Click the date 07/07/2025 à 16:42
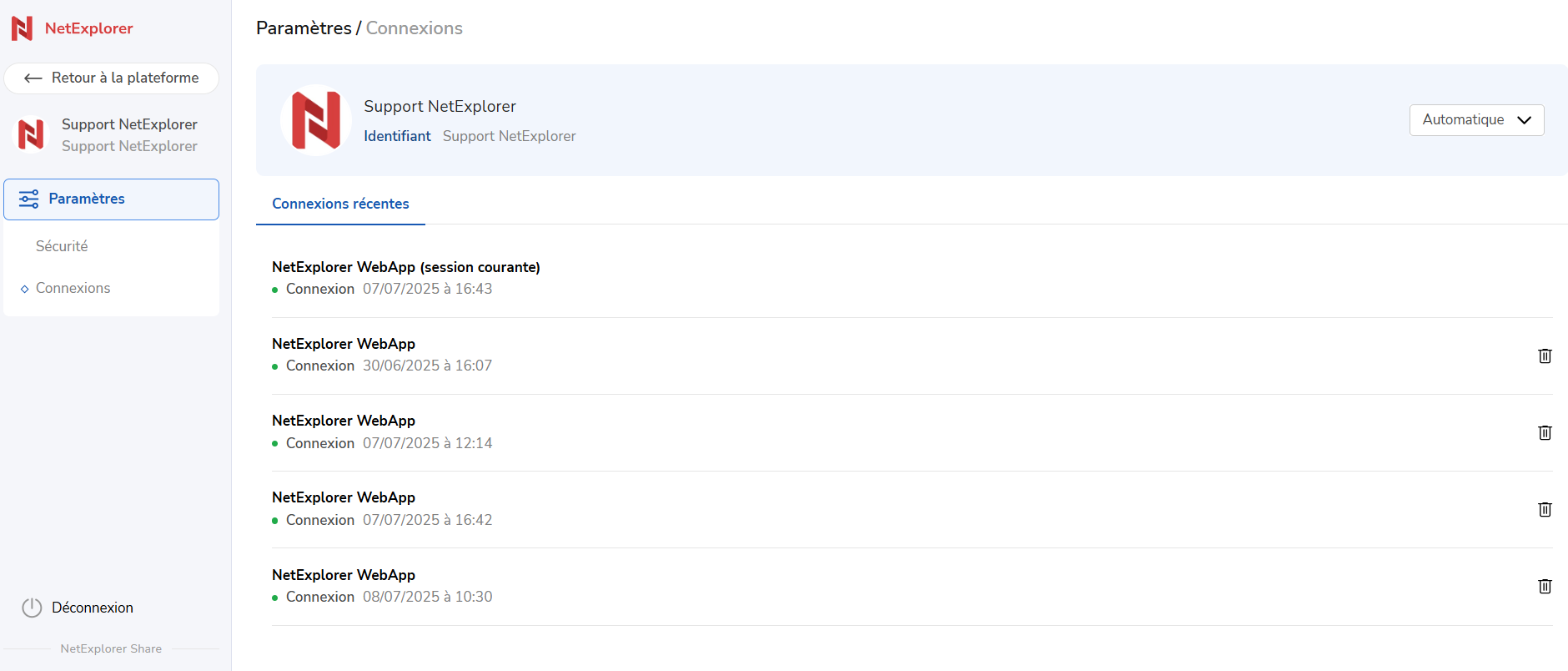This screenshot has width=1568, height=671. tap(427, 520)
